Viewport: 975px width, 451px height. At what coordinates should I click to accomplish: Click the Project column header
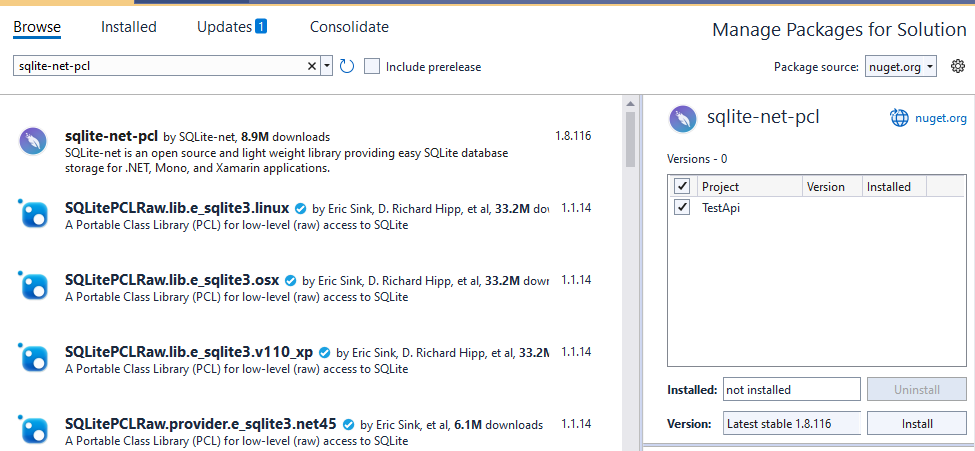coord(749,186)
